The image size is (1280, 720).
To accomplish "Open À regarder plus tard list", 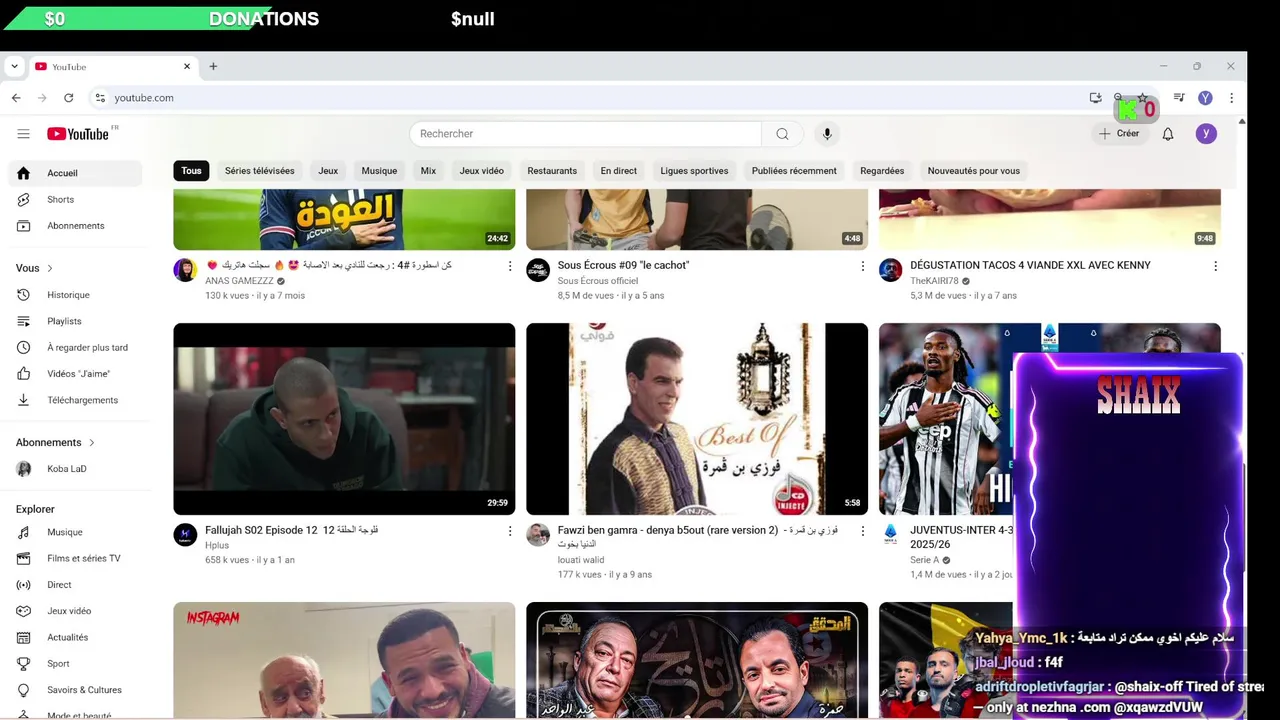I will (76, 347).
